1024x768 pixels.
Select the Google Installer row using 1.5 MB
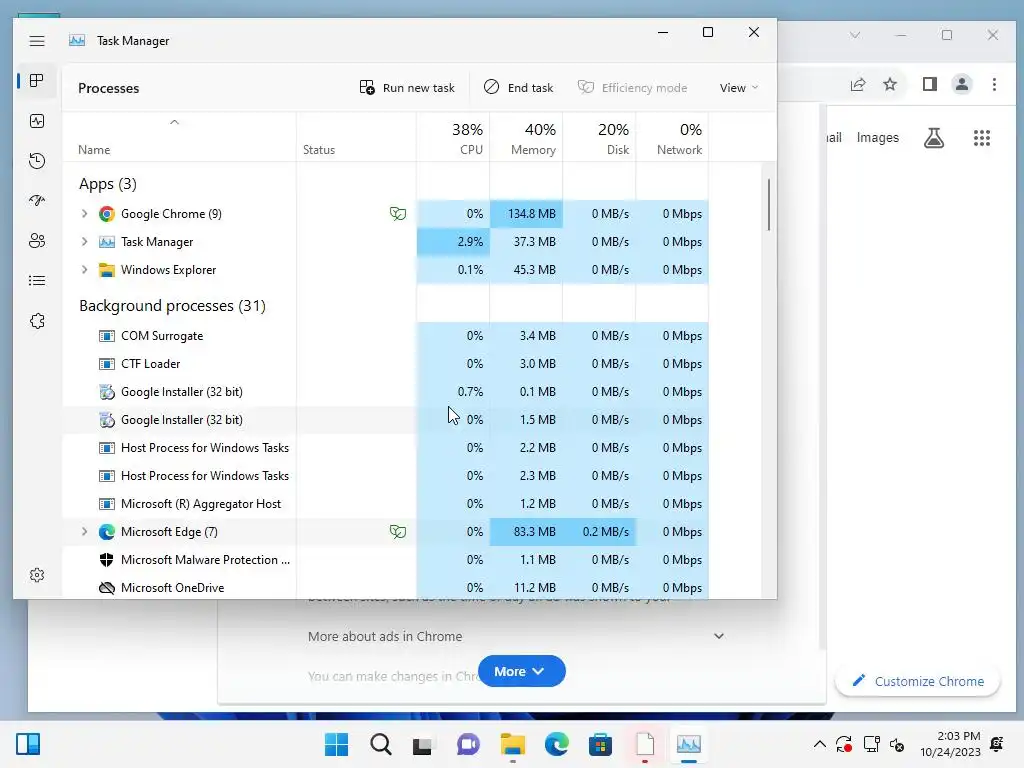click(x=385, y=420)
